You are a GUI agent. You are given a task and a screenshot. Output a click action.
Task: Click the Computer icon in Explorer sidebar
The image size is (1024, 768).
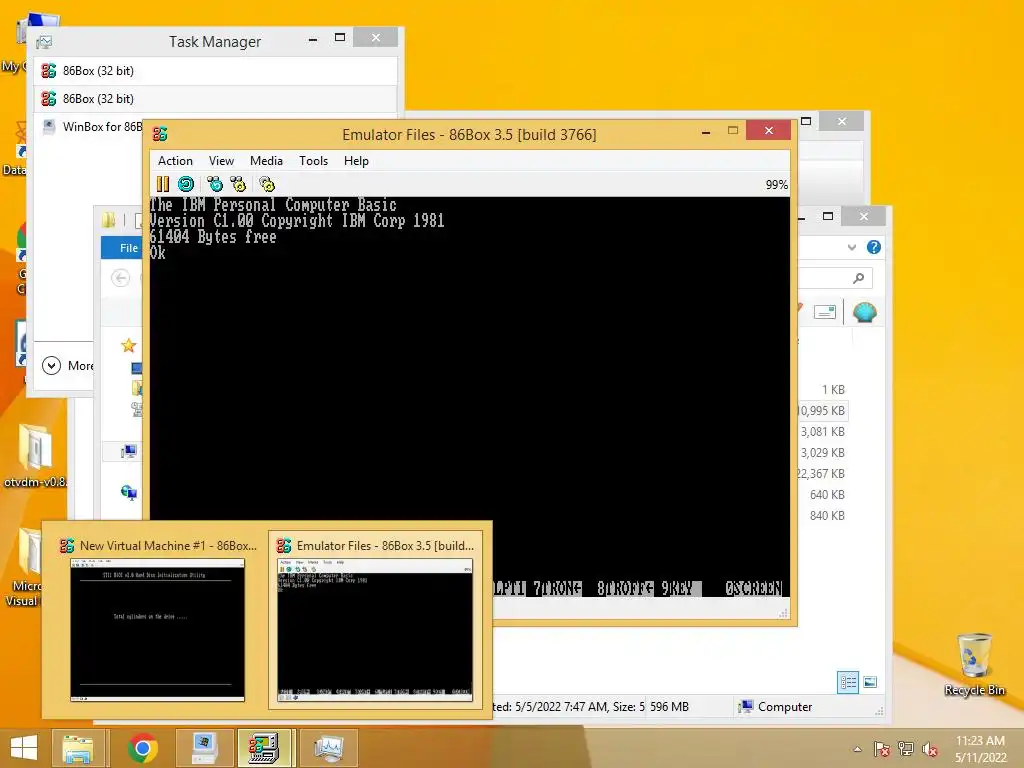pos(129,451)
